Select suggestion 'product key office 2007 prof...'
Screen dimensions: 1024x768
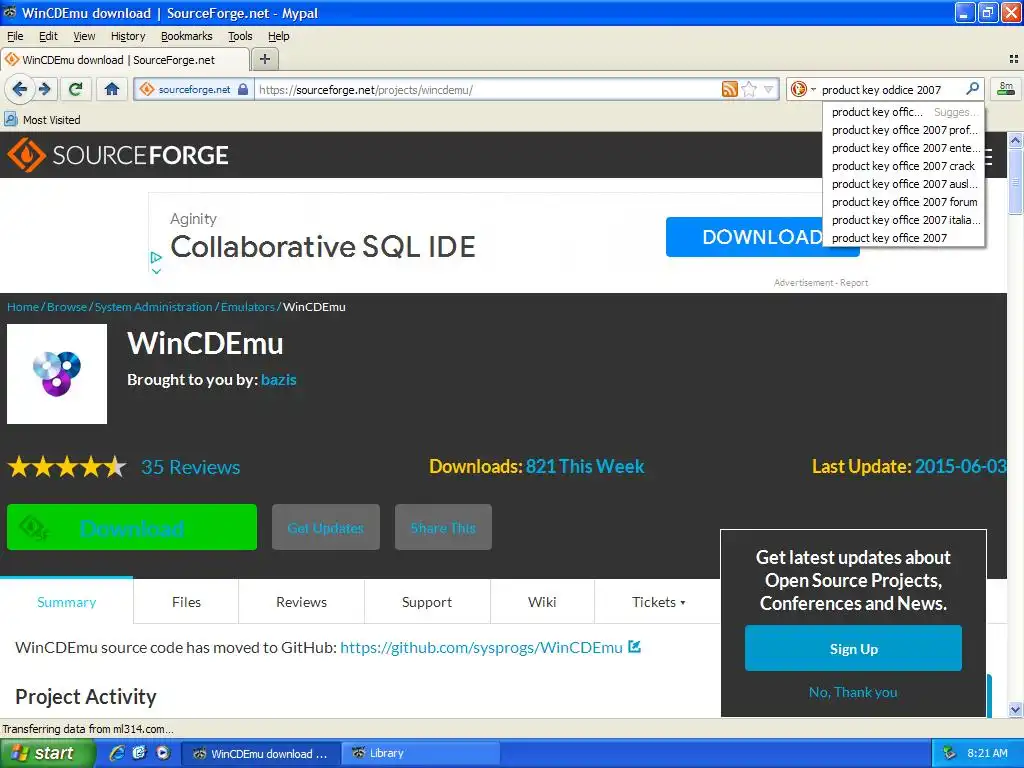903,130
